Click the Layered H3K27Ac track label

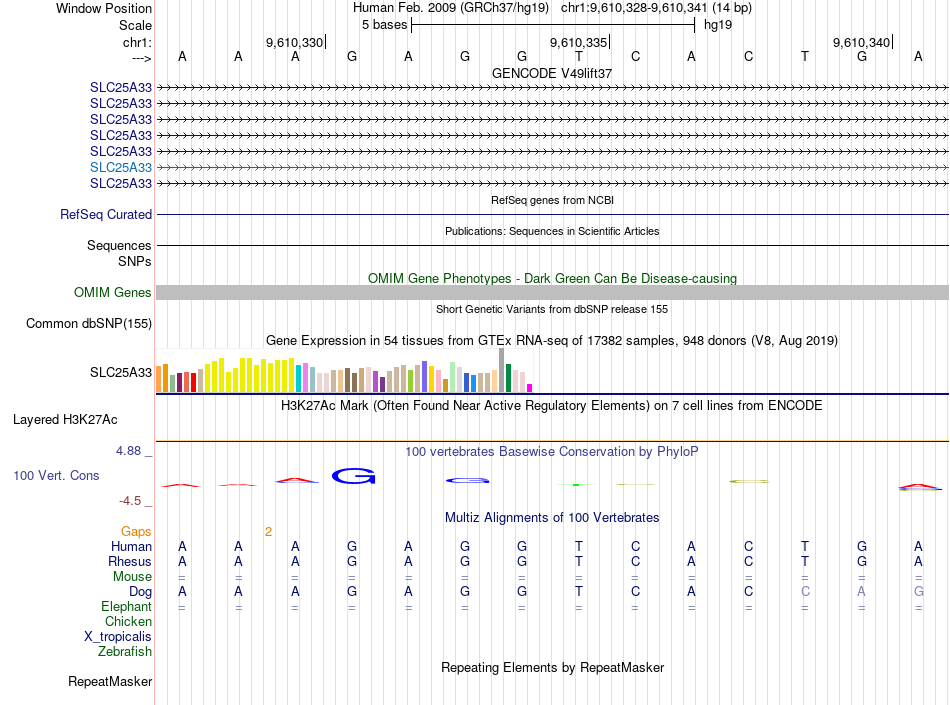(x=65, y=420)
